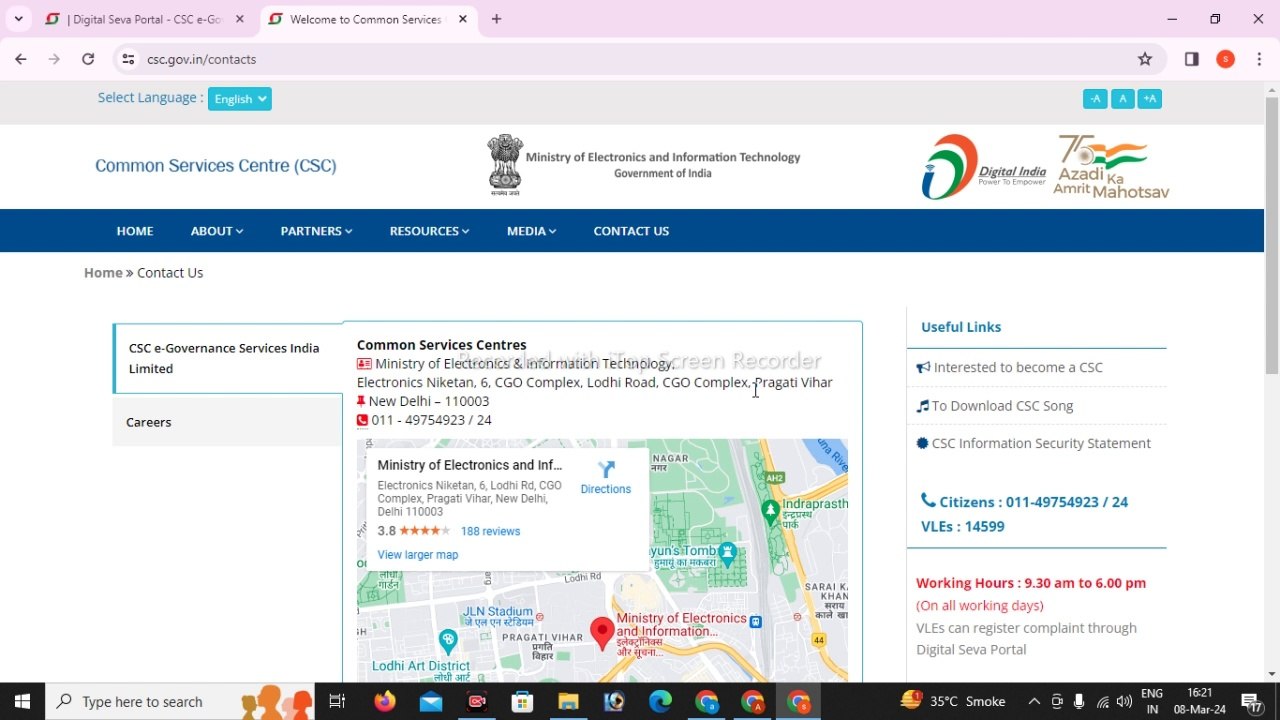Click taskbar search box
Viewport: 1280px width, 720px height.
coord(180,701)
